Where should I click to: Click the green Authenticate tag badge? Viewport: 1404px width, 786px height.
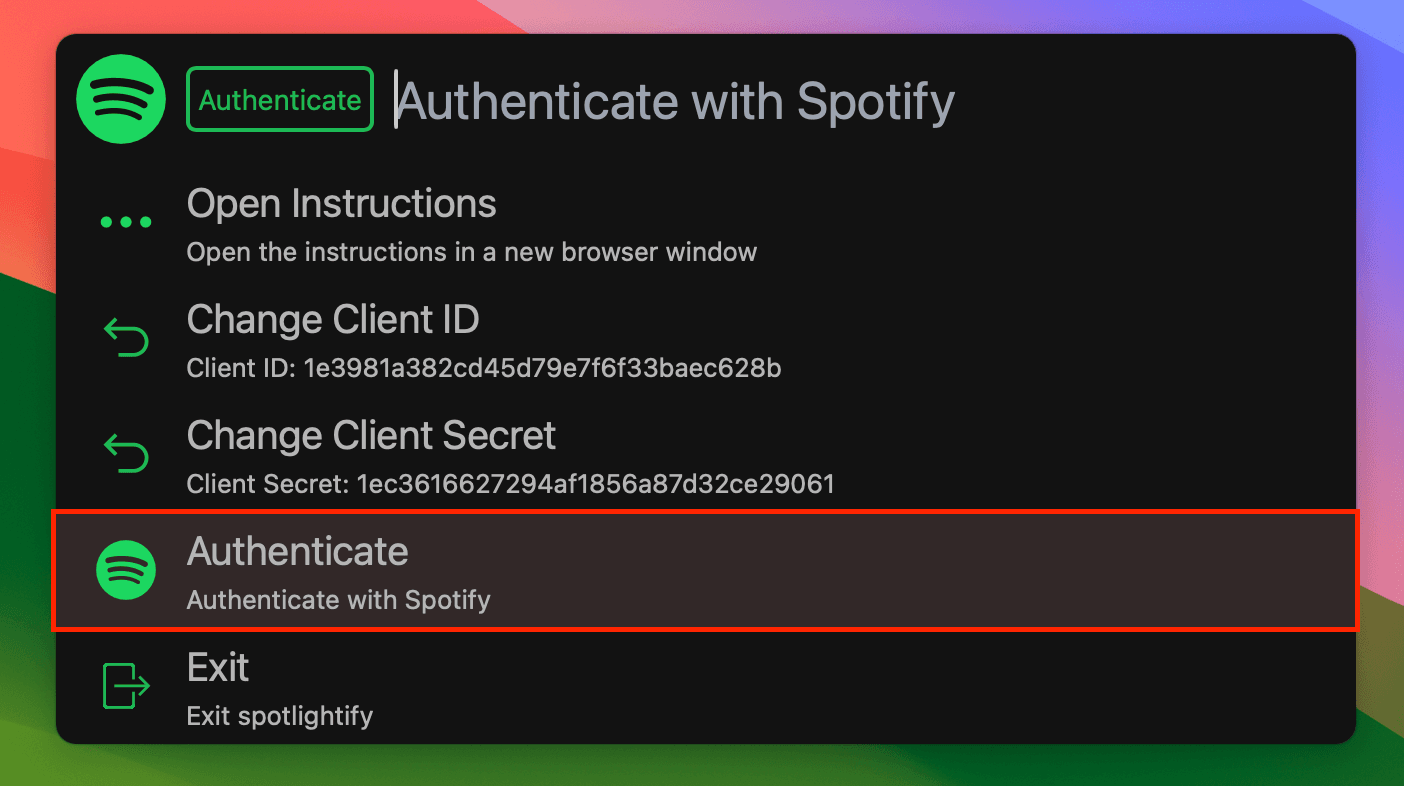(x=280, y=100)
